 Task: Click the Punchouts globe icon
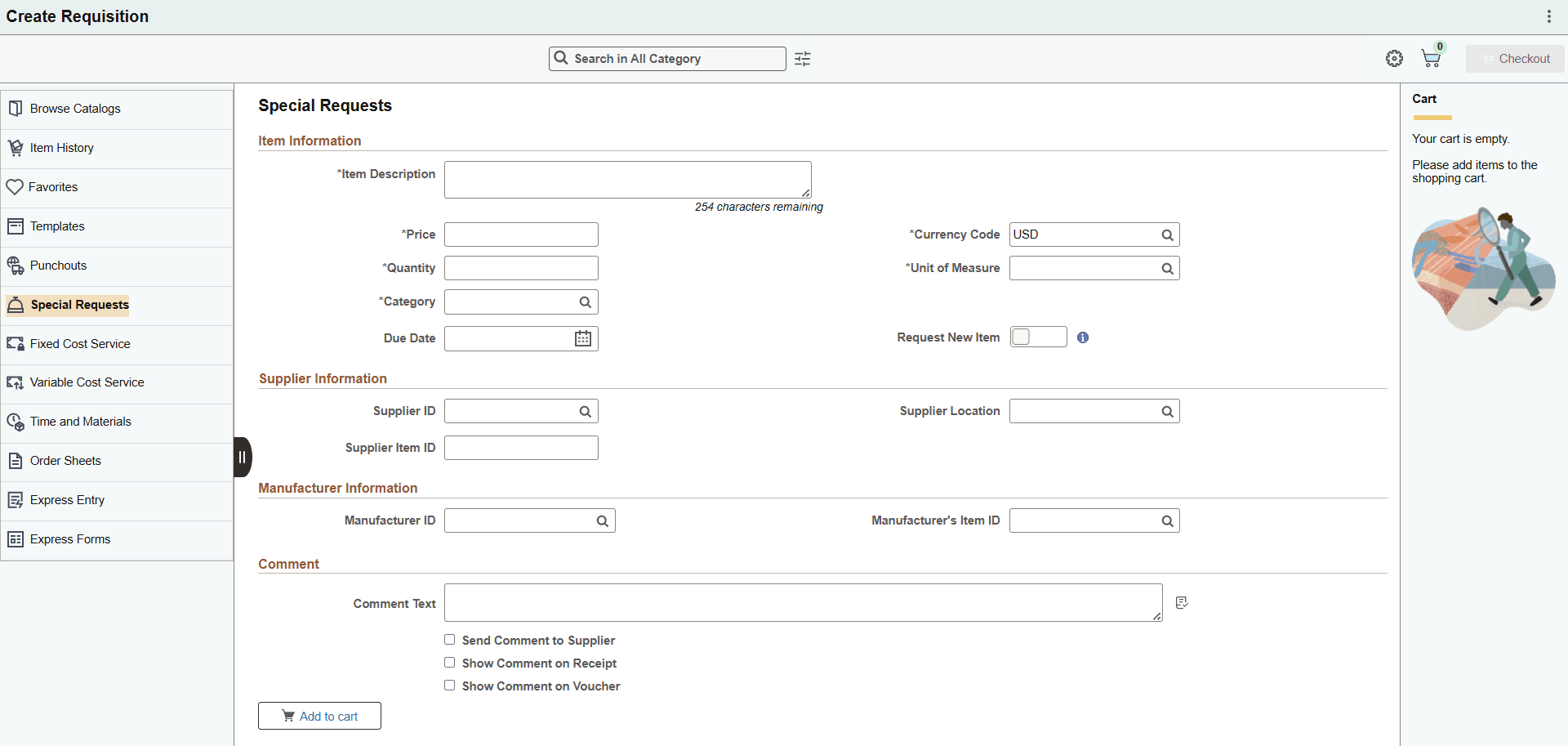[16, 266]
